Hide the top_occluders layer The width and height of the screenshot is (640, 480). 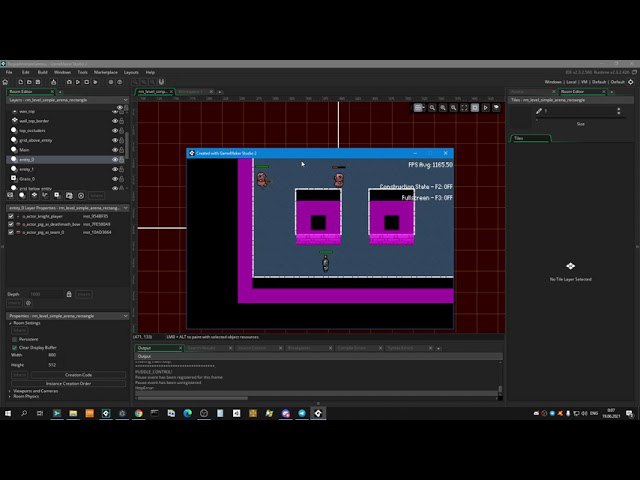(115, 131)
